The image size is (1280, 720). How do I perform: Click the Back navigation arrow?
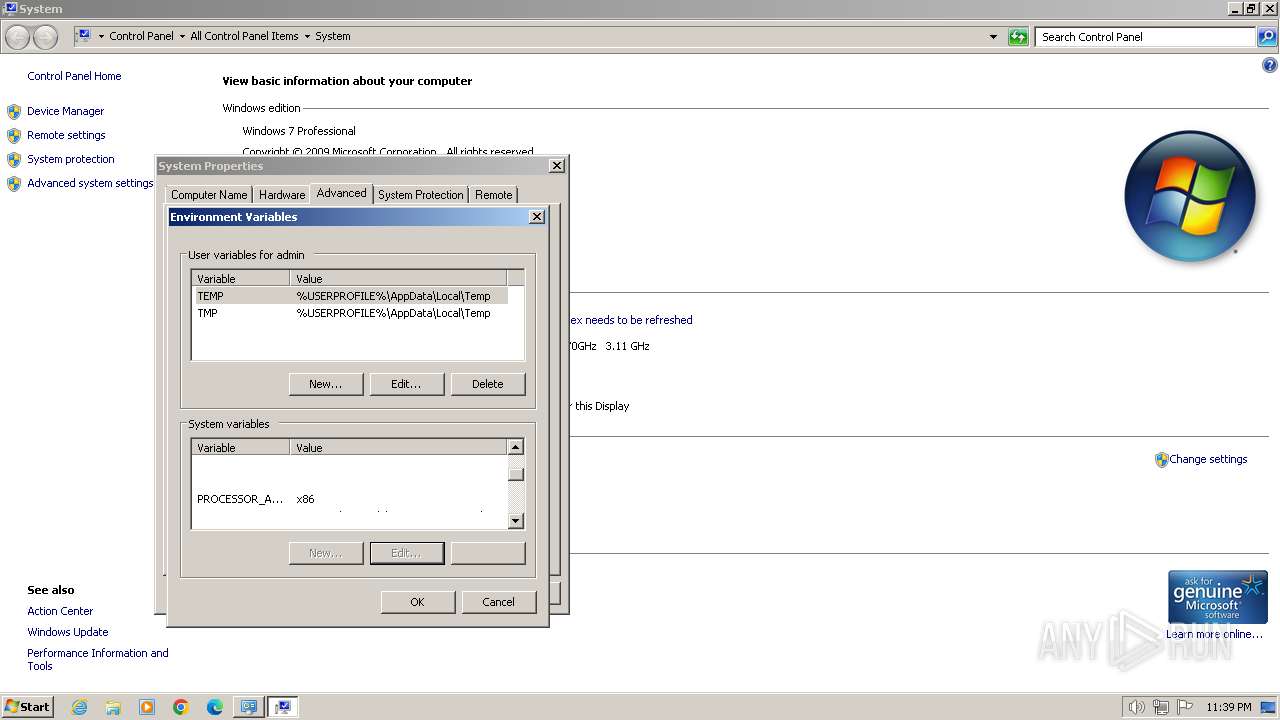tap(18, 37)
